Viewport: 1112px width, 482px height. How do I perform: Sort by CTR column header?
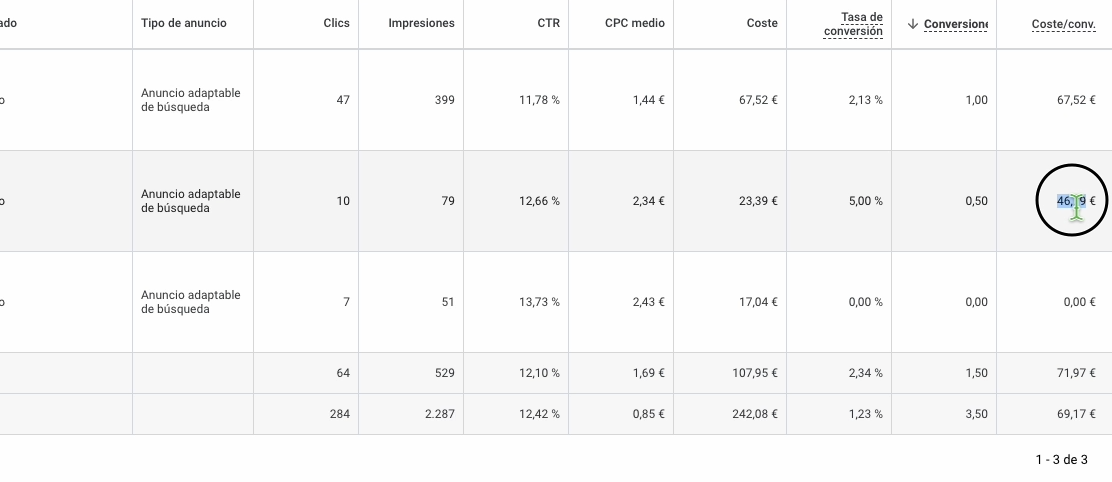548,23
